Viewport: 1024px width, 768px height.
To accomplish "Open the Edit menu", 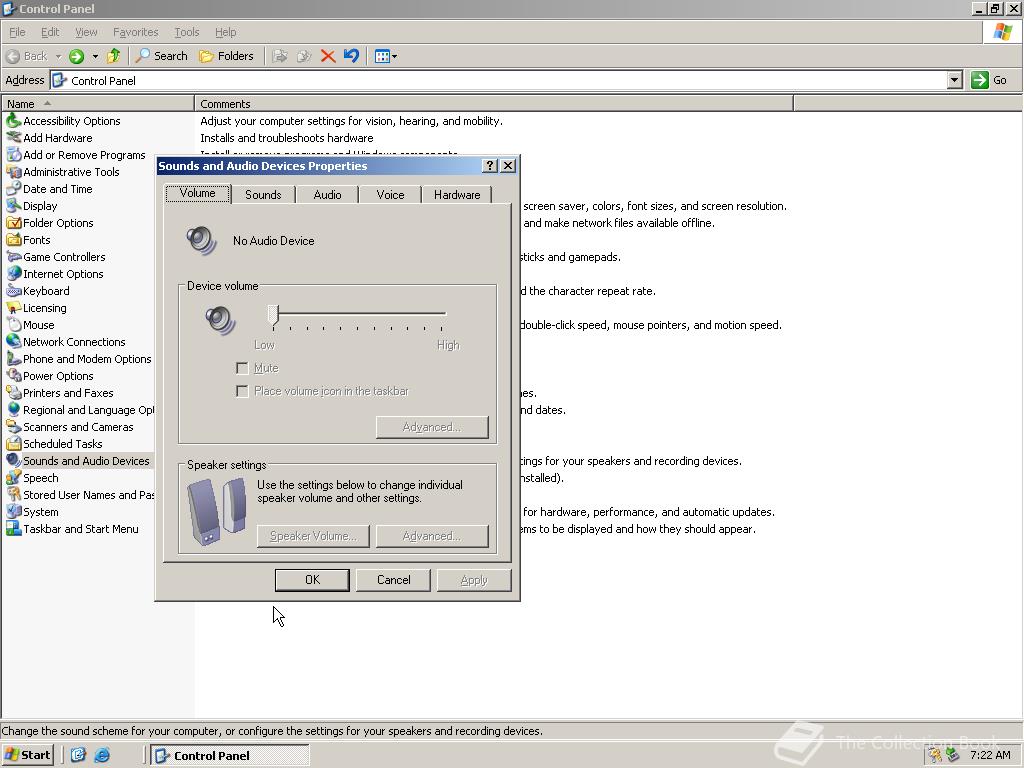I will 50,32.
